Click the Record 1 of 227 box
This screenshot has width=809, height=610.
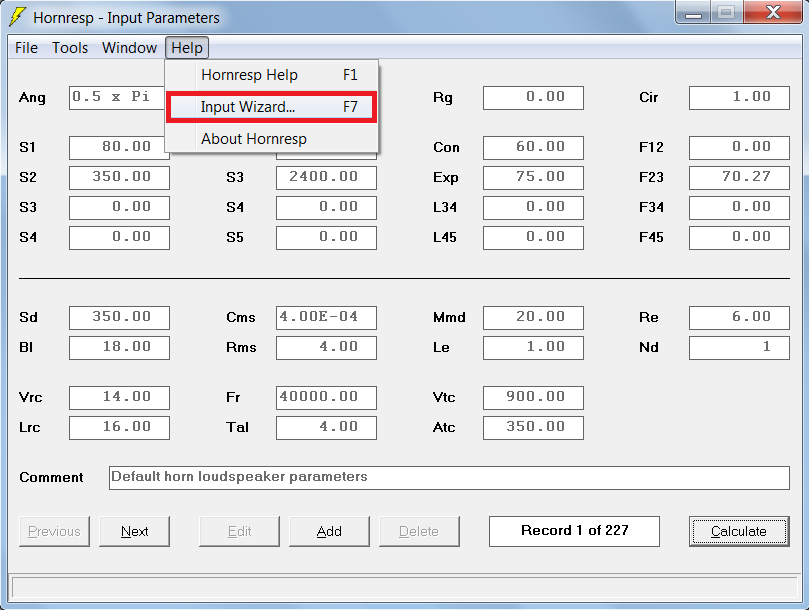pyautogui.click(x=574, y=531)
